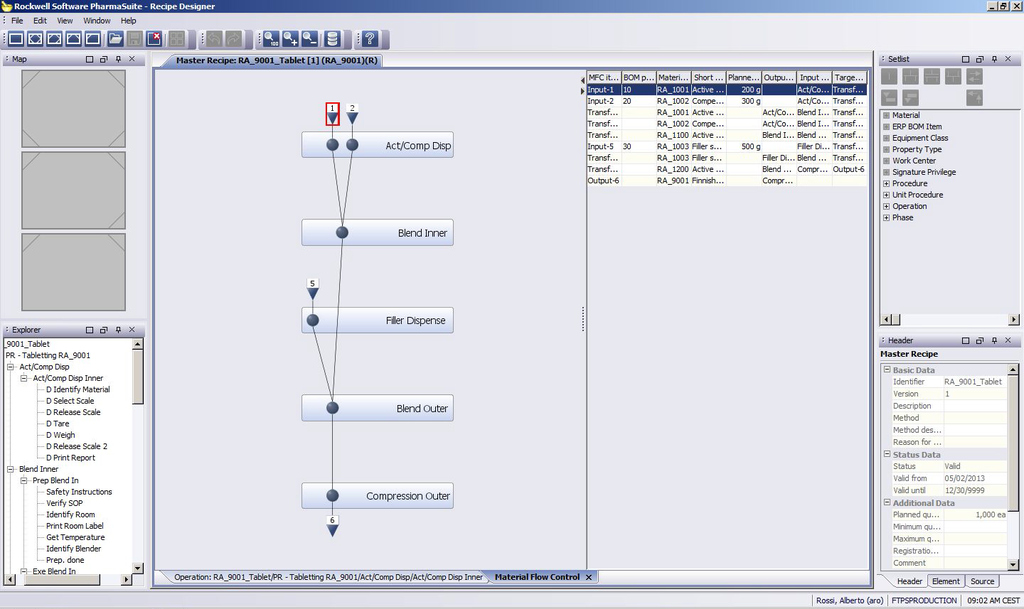The height and width of the screenshot is (609, 1024).
Task: Click the output 6 triangle marker
Action: pyautogui.click(x=332, y=531)
